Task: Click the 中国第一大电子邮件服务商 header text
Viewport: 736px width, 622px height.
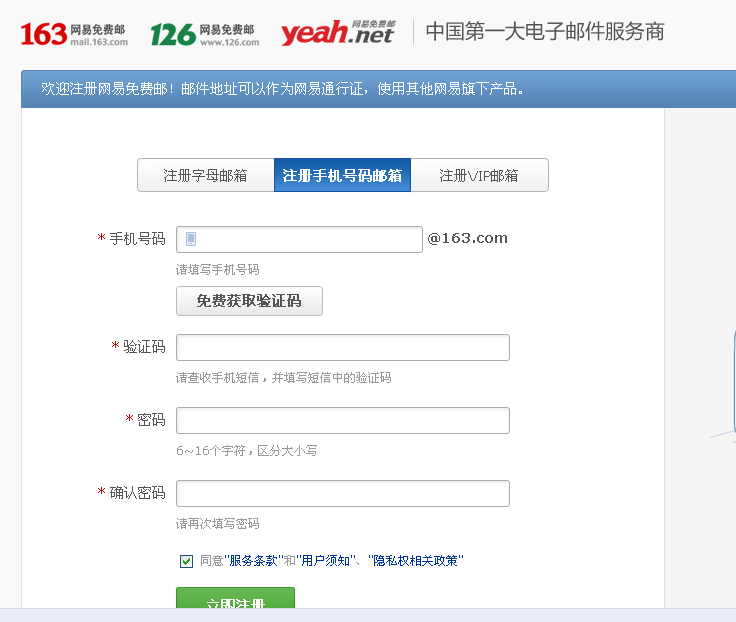Action: (544, 32)
